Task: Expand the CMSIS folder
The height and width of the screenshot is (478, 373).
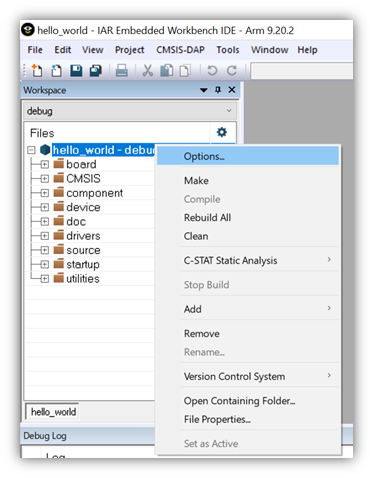Action: (44, 179)
